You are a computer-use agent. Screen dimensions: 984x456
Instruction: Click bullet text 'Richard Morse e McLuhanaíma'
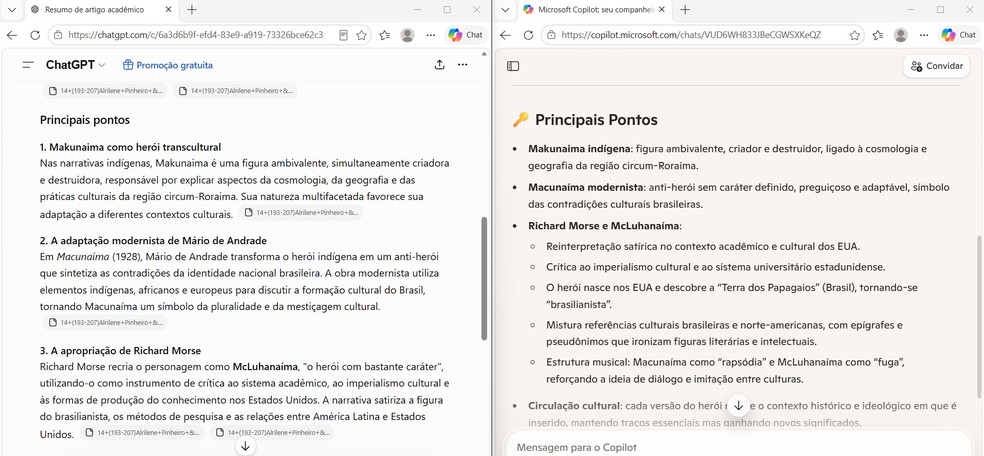[x=604, y=226]
